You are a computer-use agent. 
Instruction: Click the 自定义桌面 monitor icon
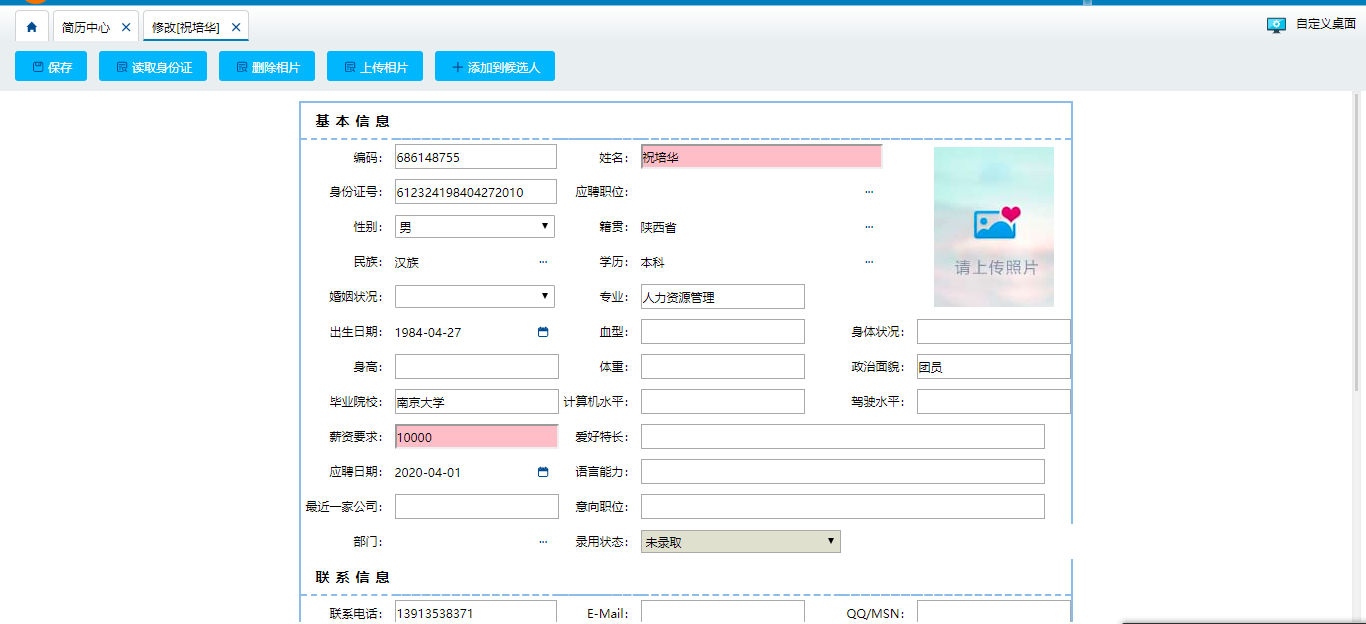coord(1276,25)
